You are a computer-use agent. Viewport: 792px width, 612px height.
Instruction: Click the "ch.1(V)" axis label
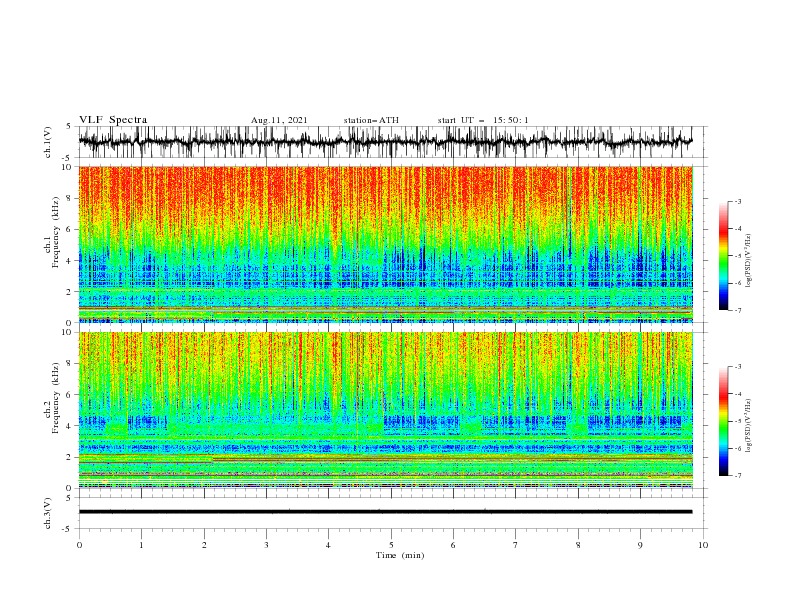(48, 142)
